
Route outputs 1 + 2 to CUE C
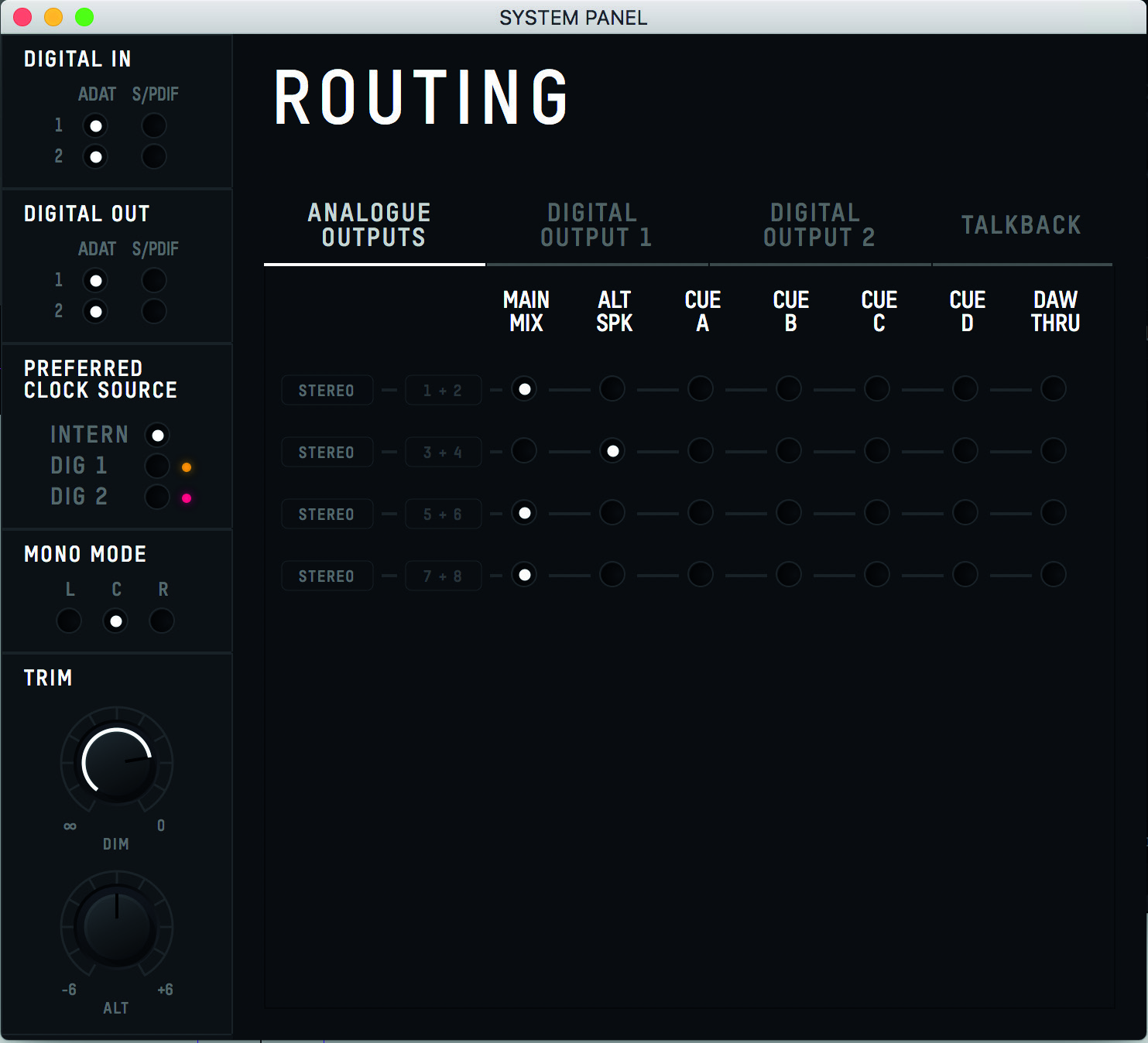click(x=877, y=388)
